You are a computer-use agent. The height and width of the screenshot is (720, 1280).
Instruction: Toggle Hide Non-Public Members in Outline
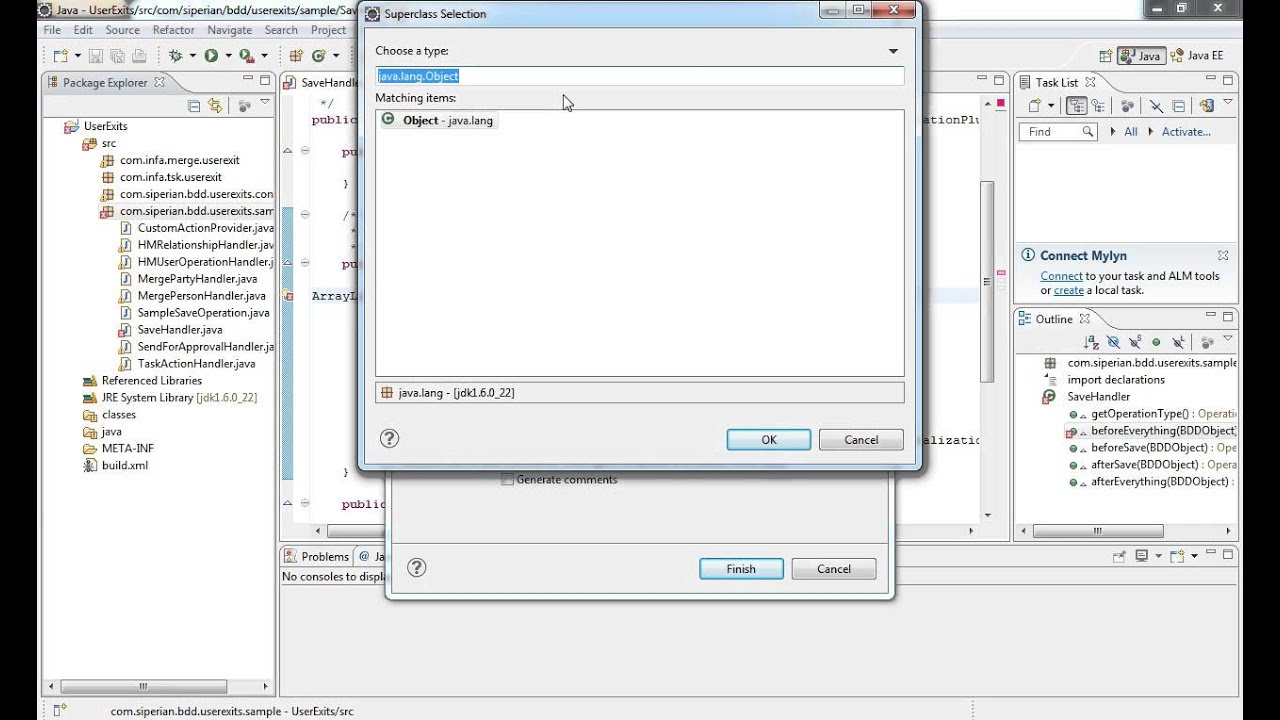[1156, 343]
